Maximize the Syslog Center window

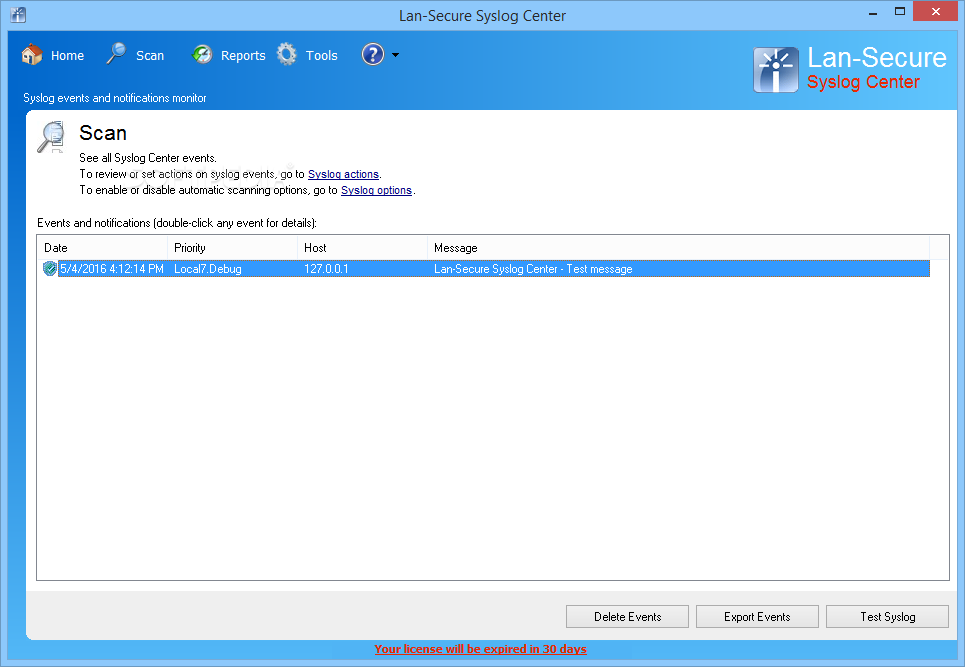click(900, 12)
